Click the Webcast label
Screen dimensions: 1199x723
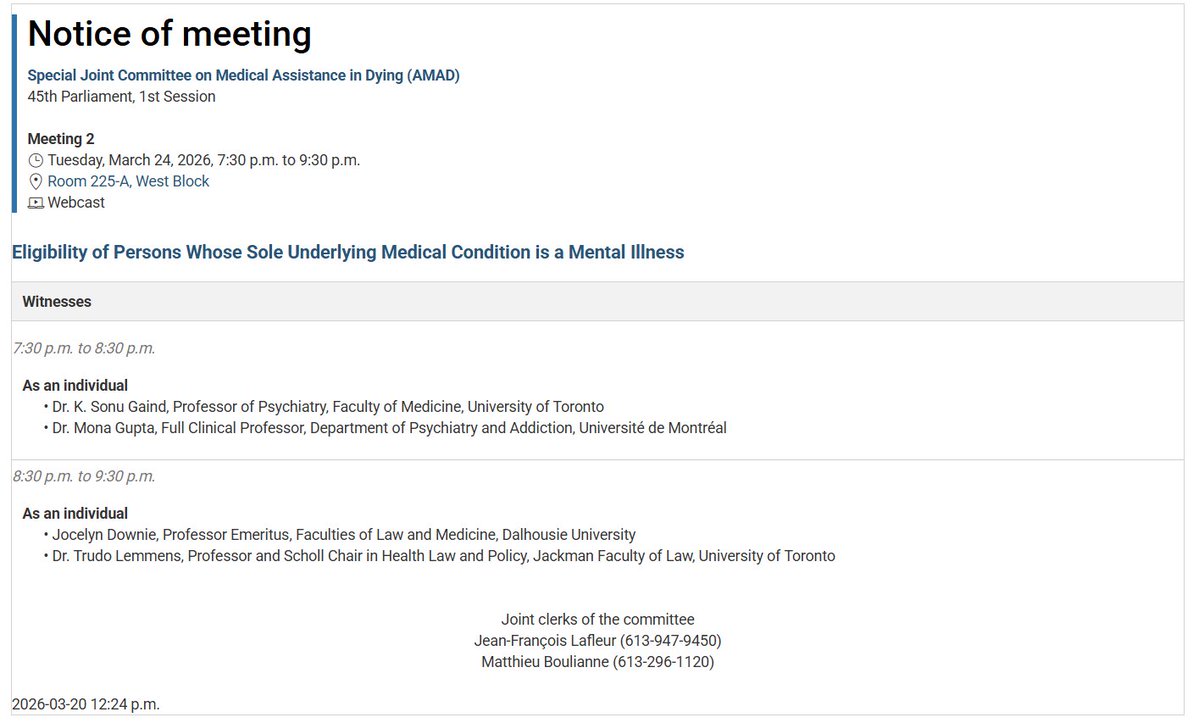point(76,202)
